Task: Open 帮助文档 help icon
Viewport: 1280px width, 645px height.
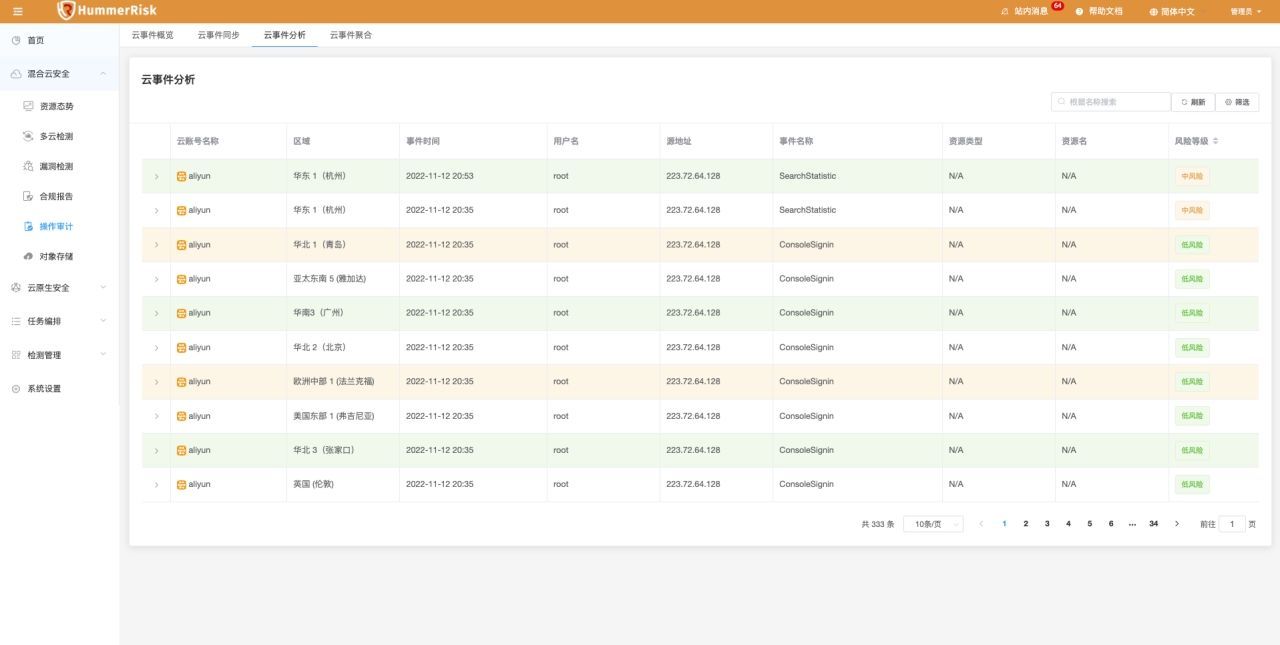Action: click(x=1080, y=11)
